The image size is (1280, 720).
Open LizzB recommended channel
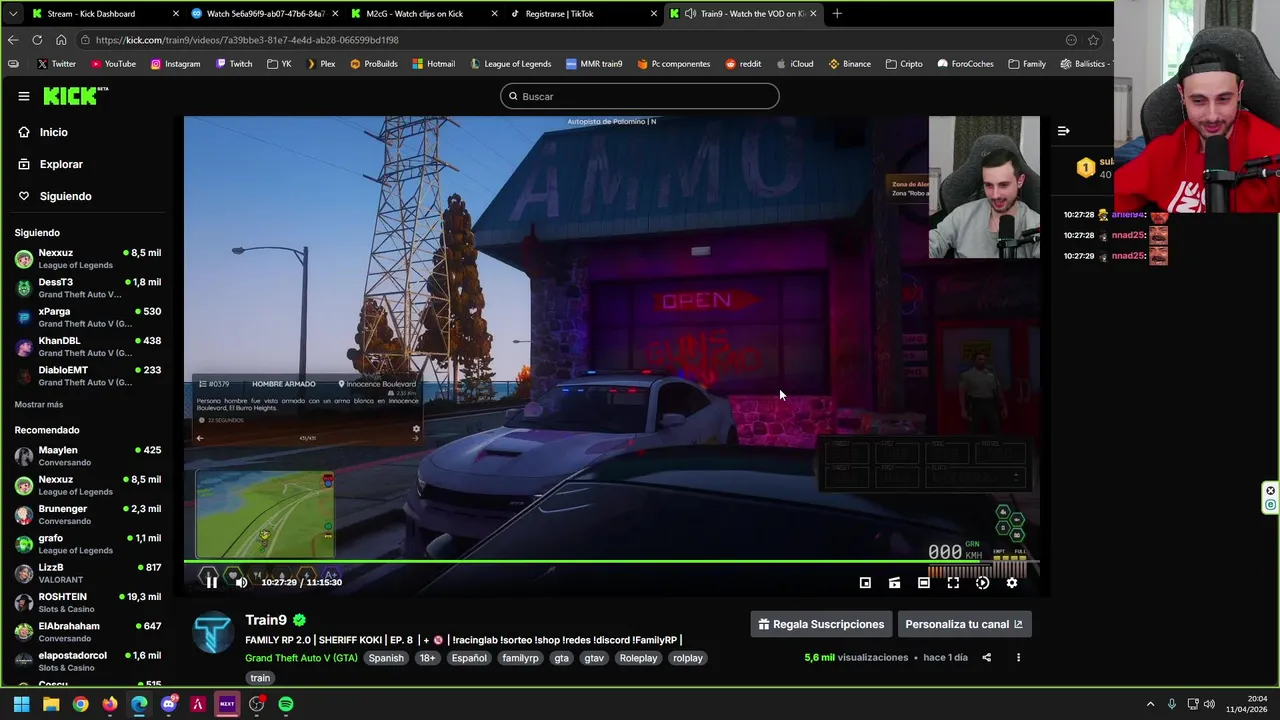88,573
